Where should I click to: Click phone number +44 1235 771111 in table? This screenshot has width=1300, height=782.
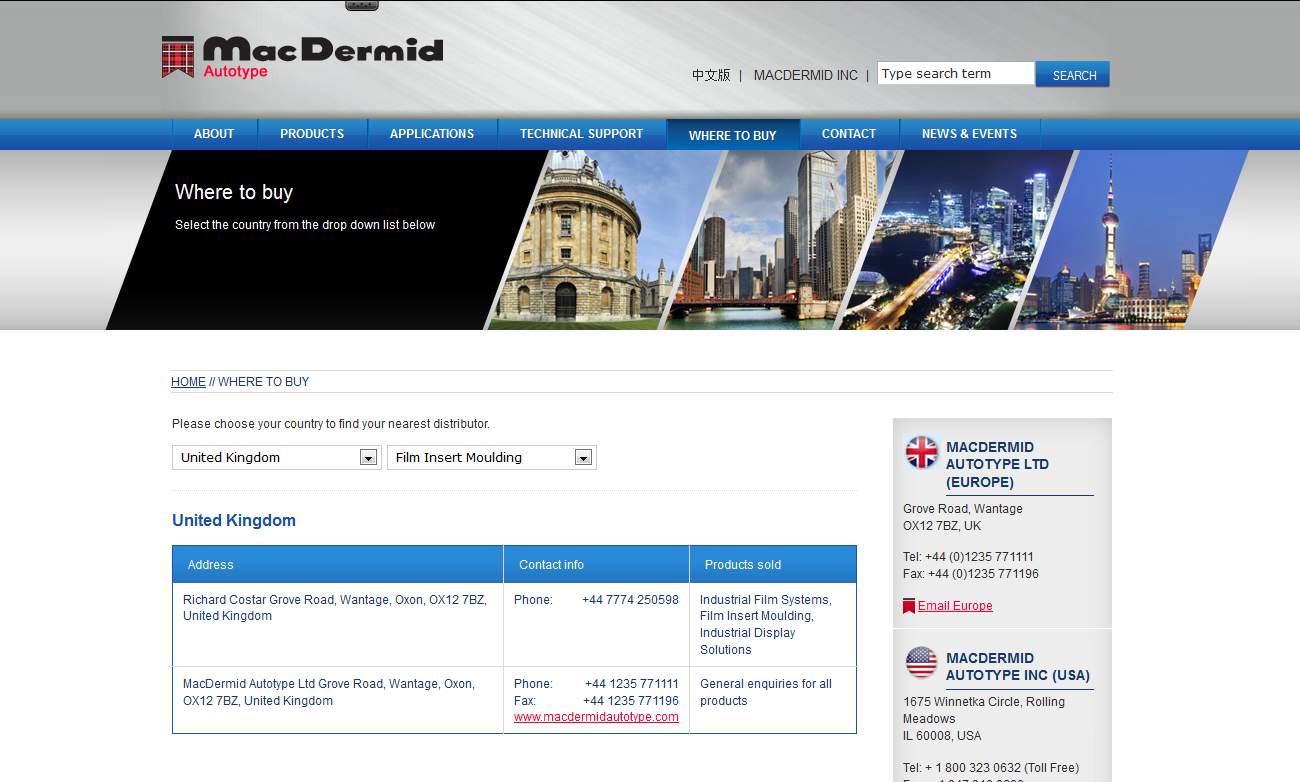pos(632,684)
